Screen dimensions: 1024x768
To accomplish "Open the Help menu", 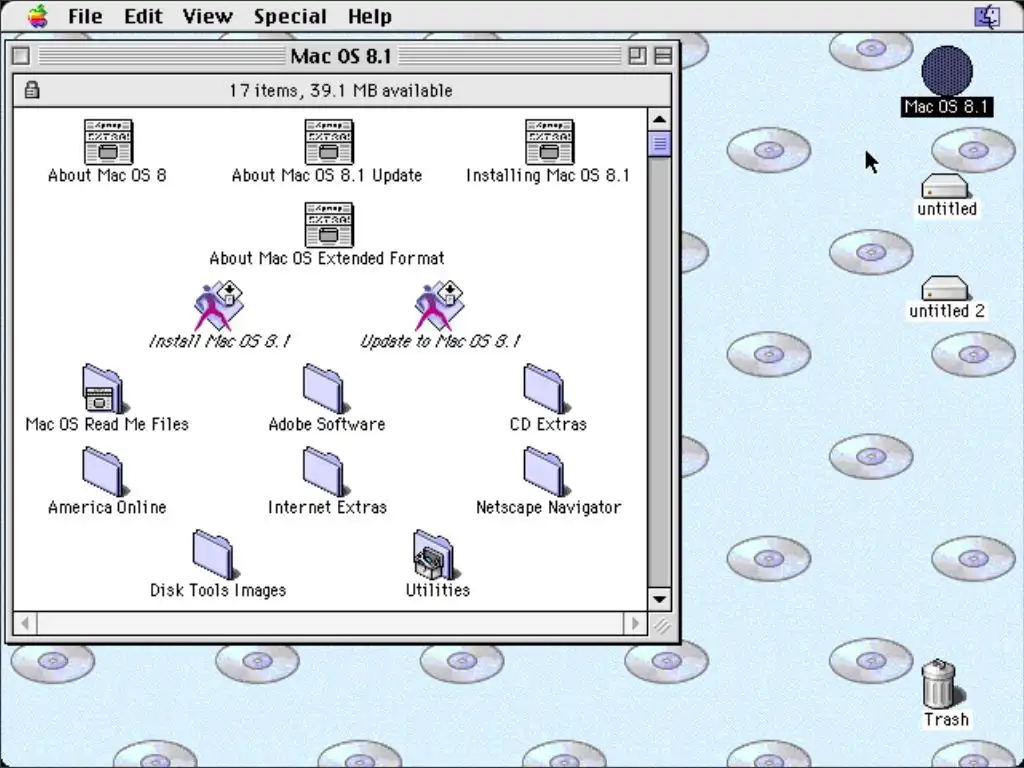I will tap(370, 16).
